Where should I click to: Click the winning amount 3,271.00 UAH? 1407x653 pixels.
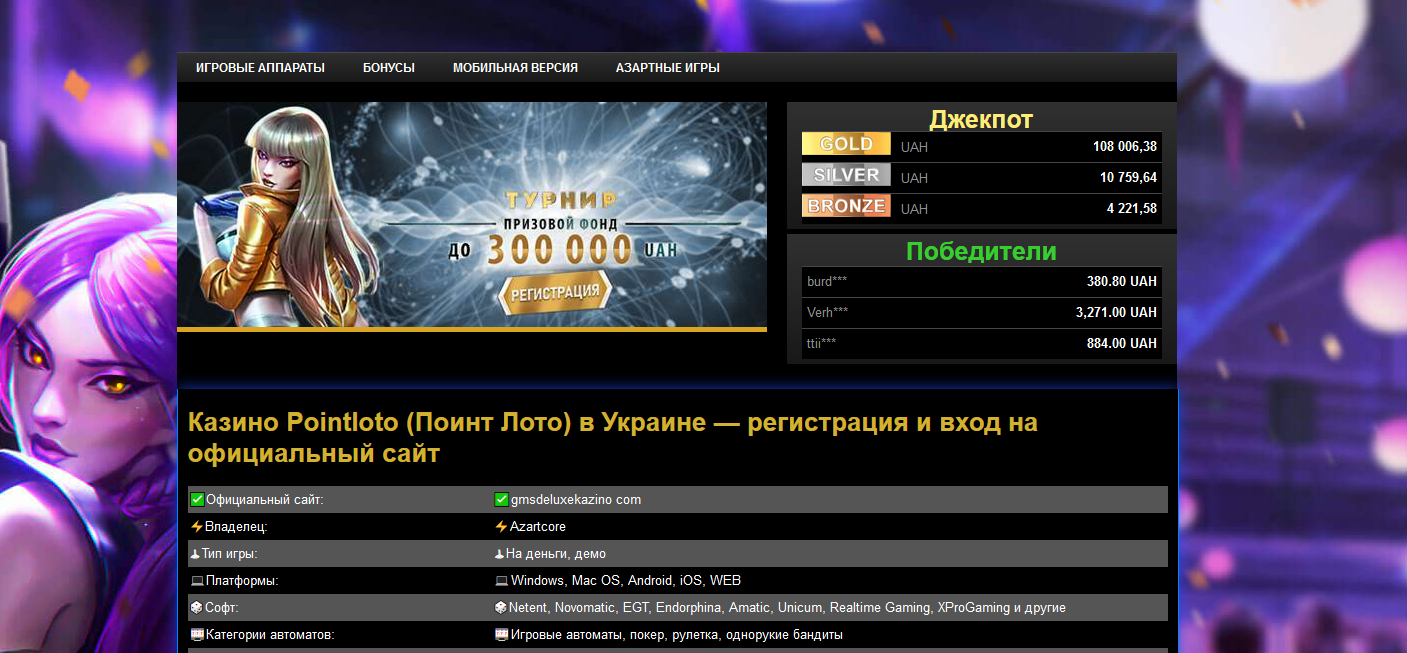[1116, 313]
